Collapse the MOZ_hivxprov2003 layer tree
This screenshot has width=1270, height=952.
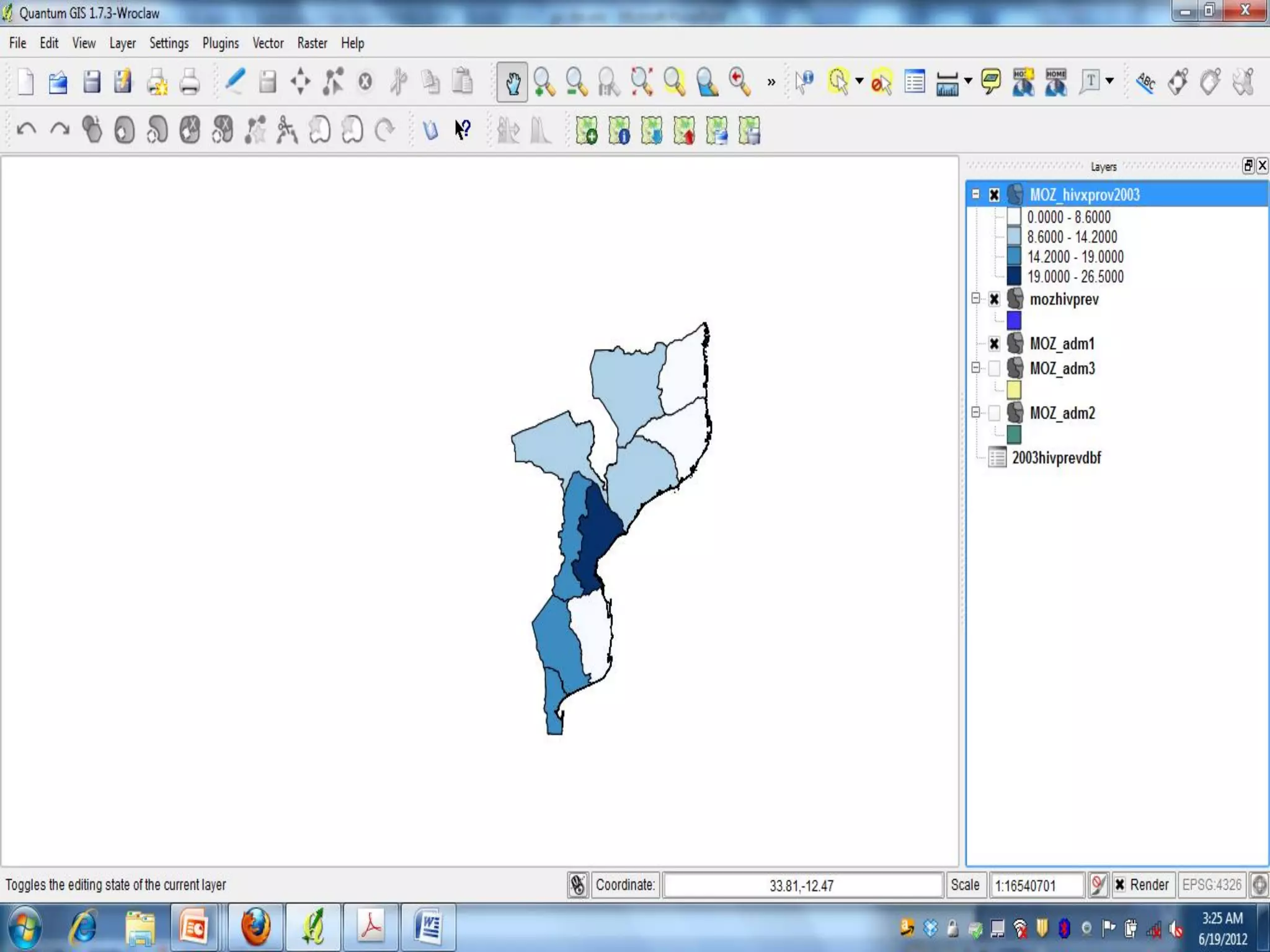[975, 194]
